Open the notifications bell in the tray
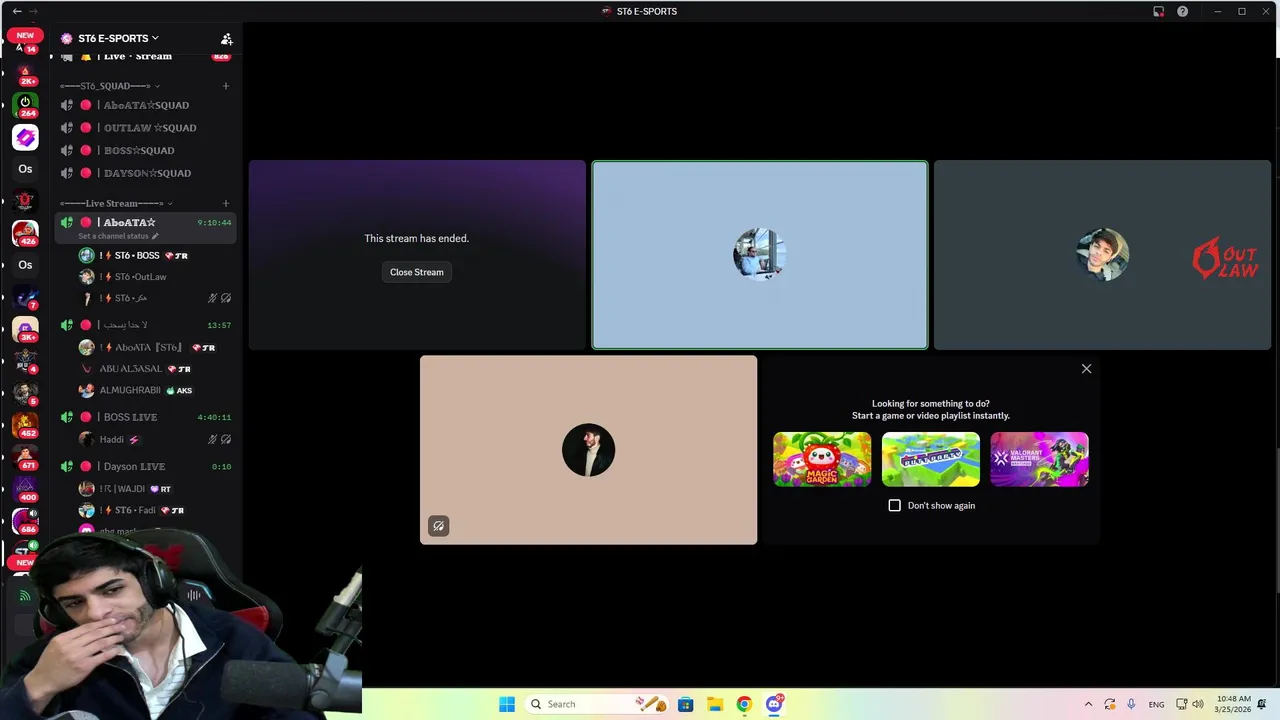Viewport: 1280px width, 720px height. [x=1263, y=704]
